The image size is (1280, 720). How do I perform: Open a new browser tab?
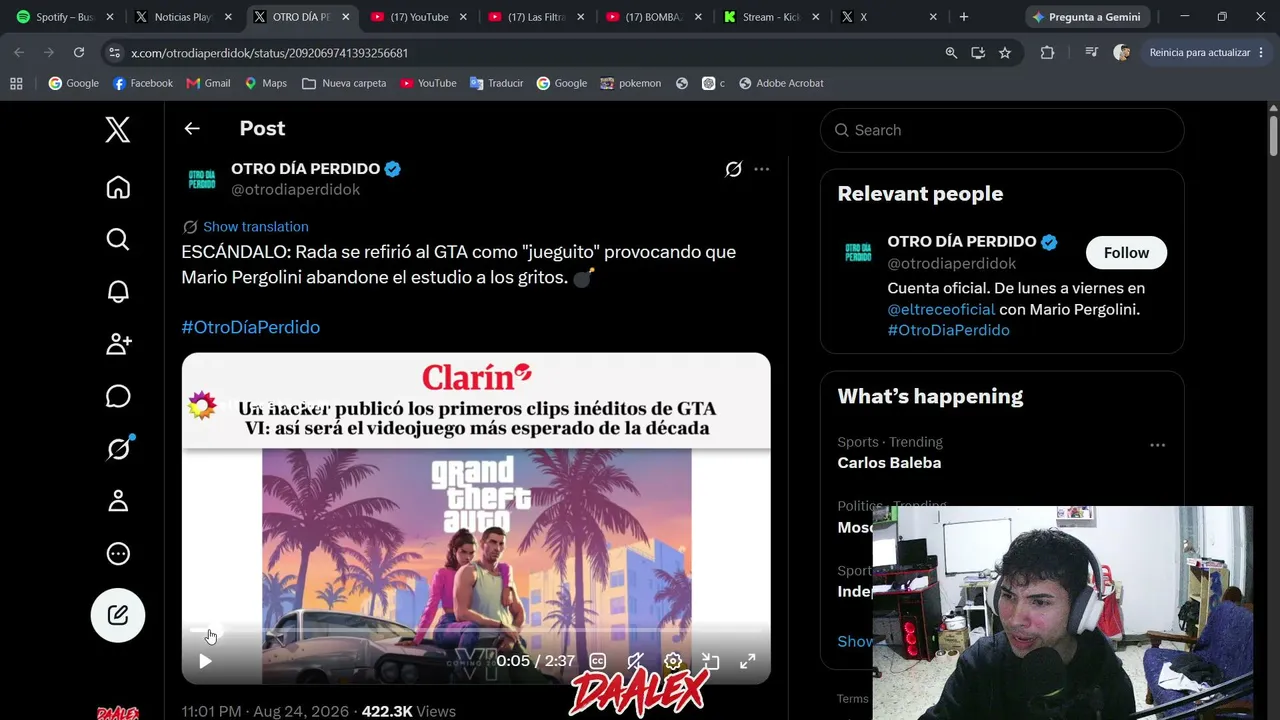click(x=964, y=17)
